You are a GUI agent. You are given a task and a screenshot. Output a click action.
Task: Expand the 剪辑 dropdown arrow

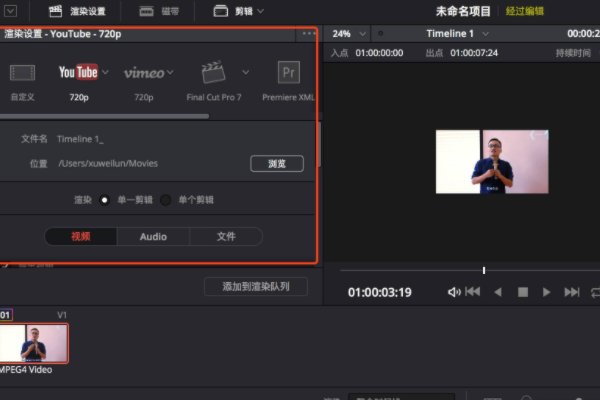(261, 11)
